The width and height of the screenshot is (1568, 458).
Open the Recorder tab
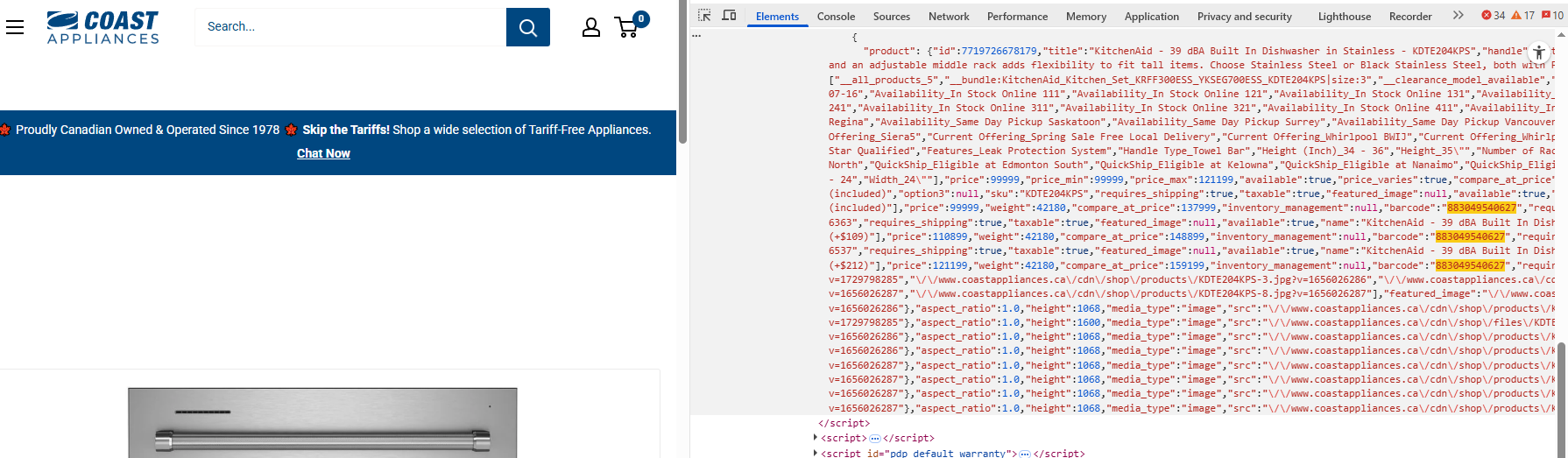tap(1410, 16)
